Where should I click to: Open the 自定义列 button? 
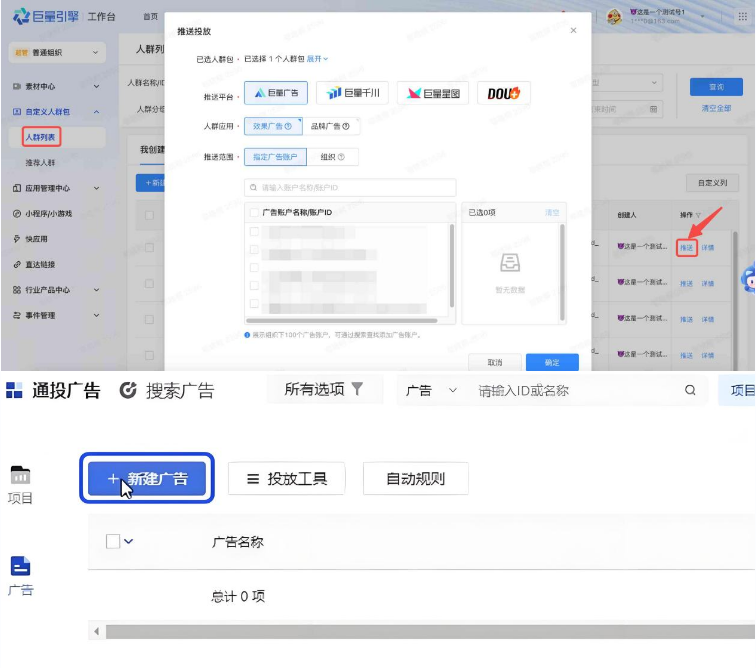click(x=712, y=183)
